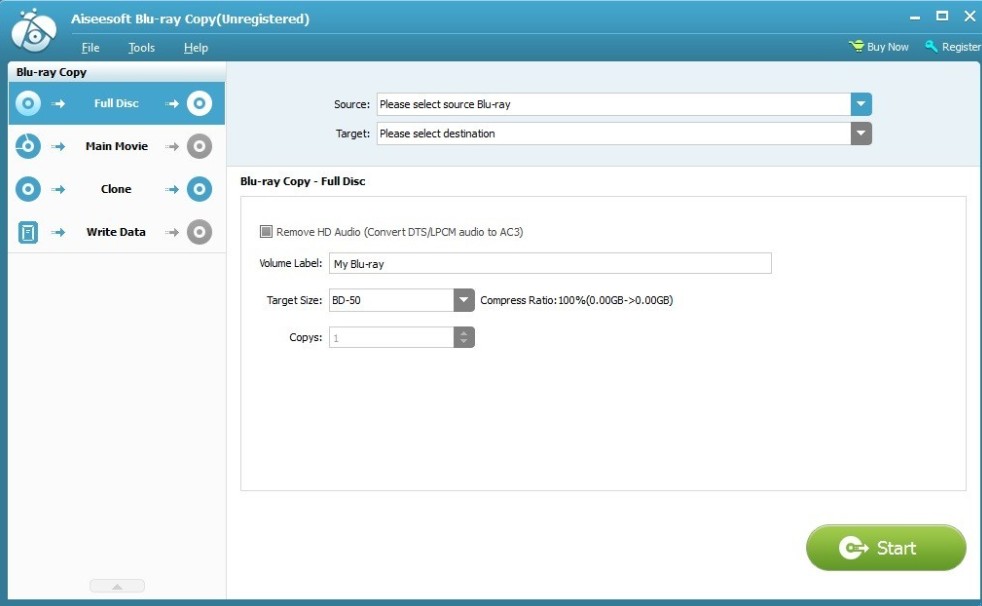The image size is (982, 606).
Task: Click the Write Data document icon
Action: click(x=28, y=232)
